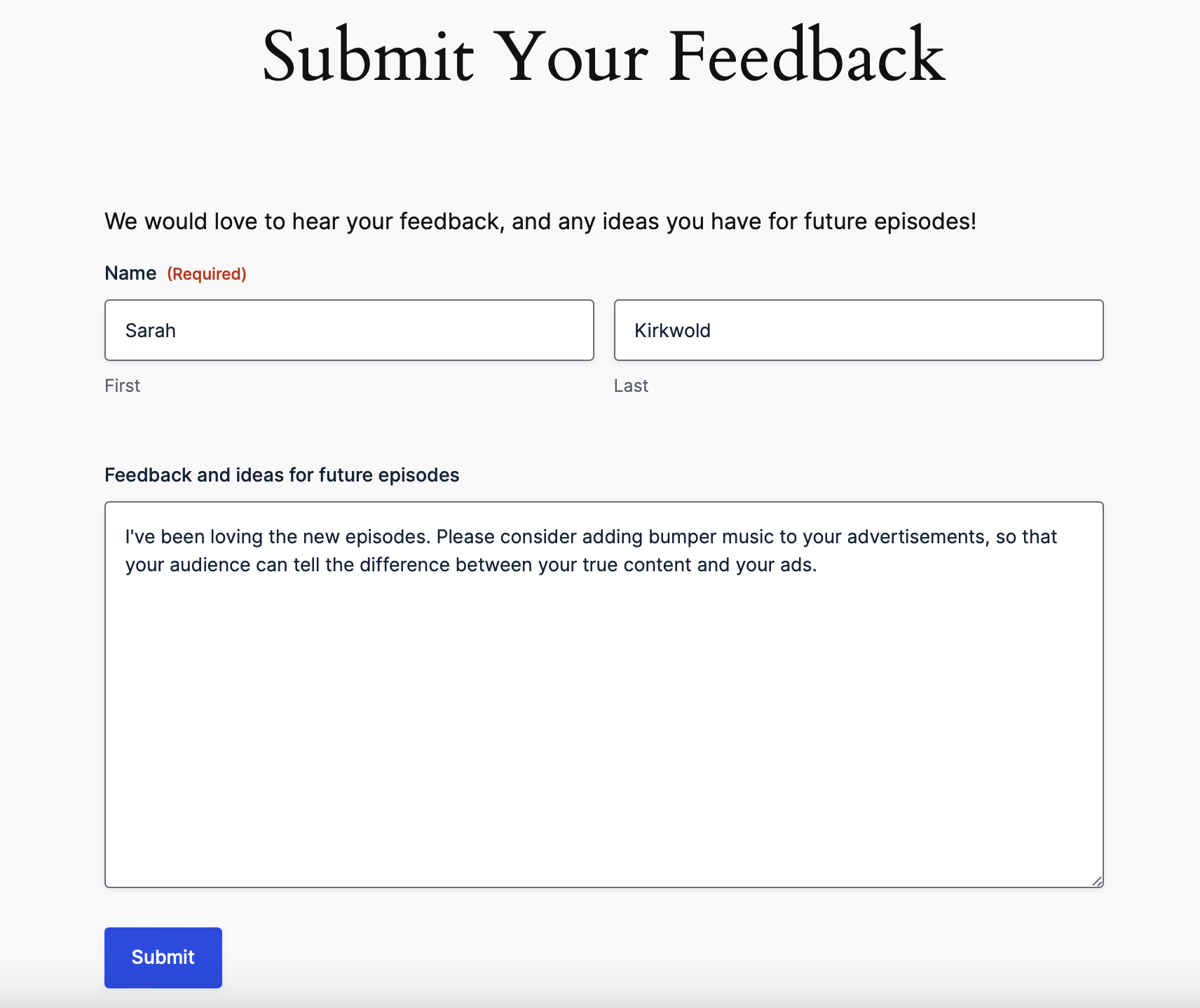Place cursor after 'your ads.' in feedback

tap(818, 565)
